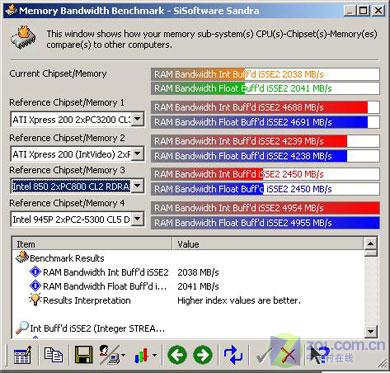
Task: Open dropdown arrow beside user/computer icon
Action: [x=123, y=355]
